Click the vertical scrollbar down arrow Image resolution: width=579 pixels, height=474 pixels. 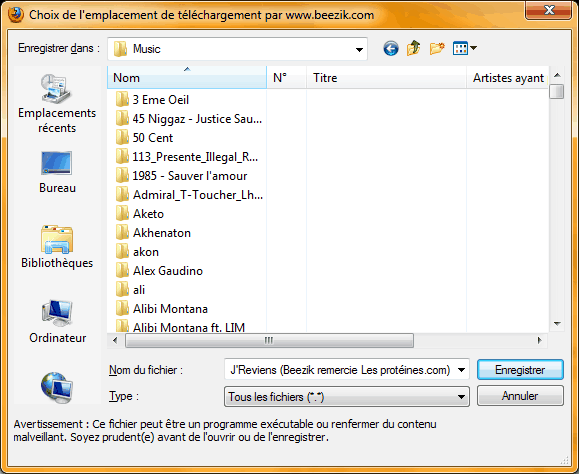click(x=557, y=324)
